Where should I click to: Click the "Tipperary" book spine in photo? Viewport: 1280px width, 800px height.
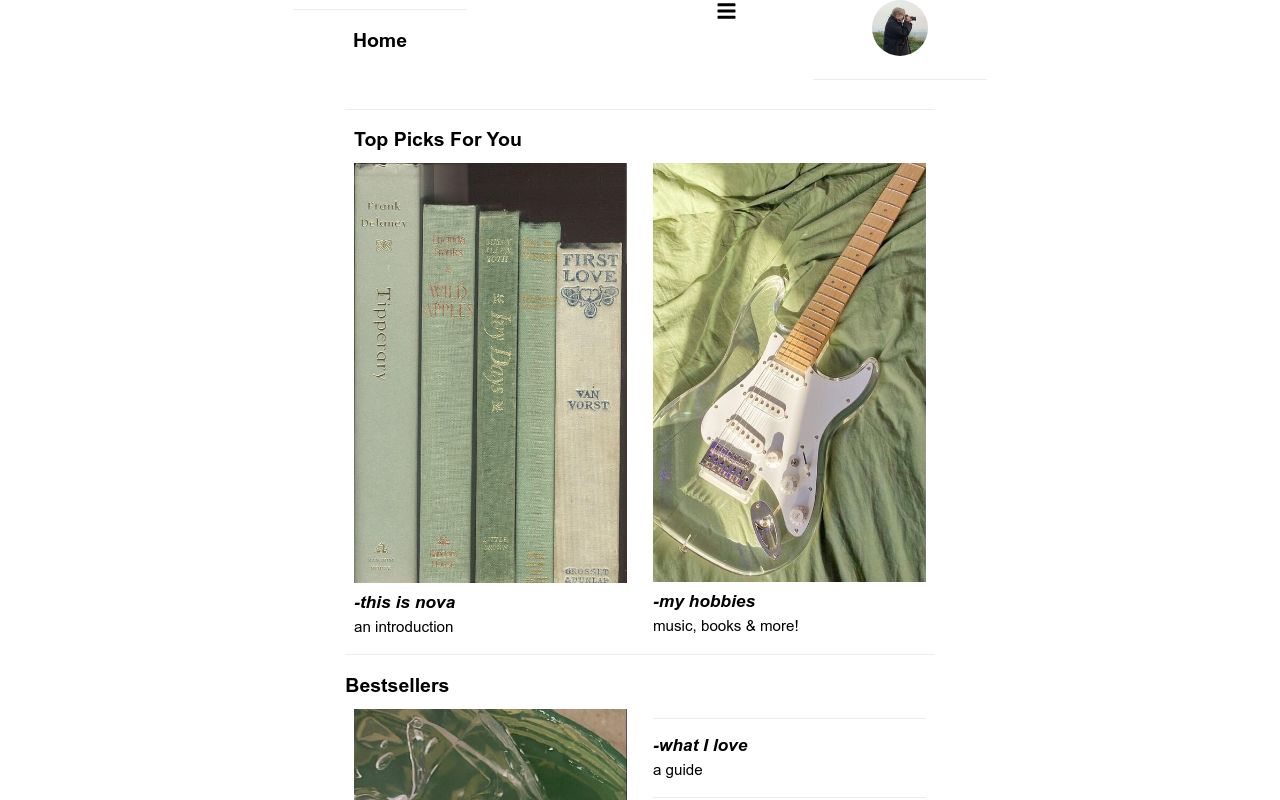[386, 370]
